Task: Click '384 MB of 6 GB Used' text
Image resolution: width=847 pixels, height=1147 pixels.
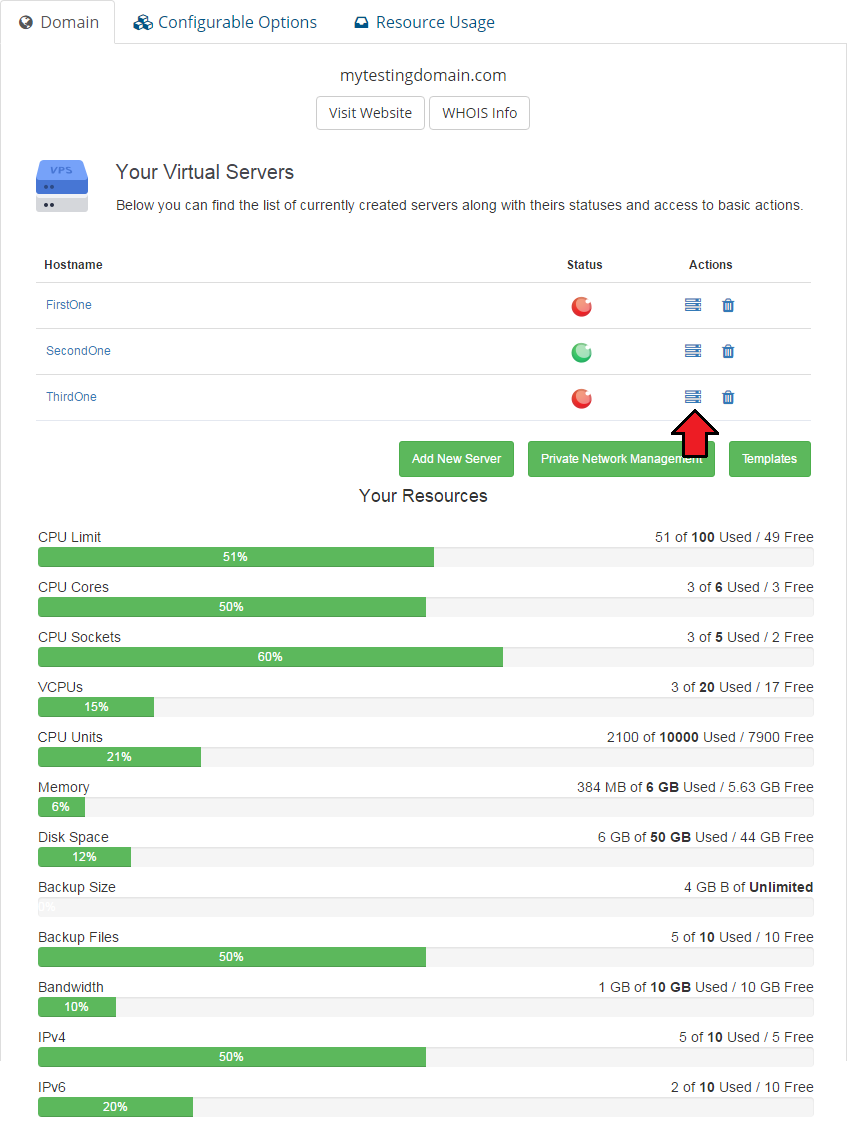Action: pyautogui.click(x=646, y=787)
